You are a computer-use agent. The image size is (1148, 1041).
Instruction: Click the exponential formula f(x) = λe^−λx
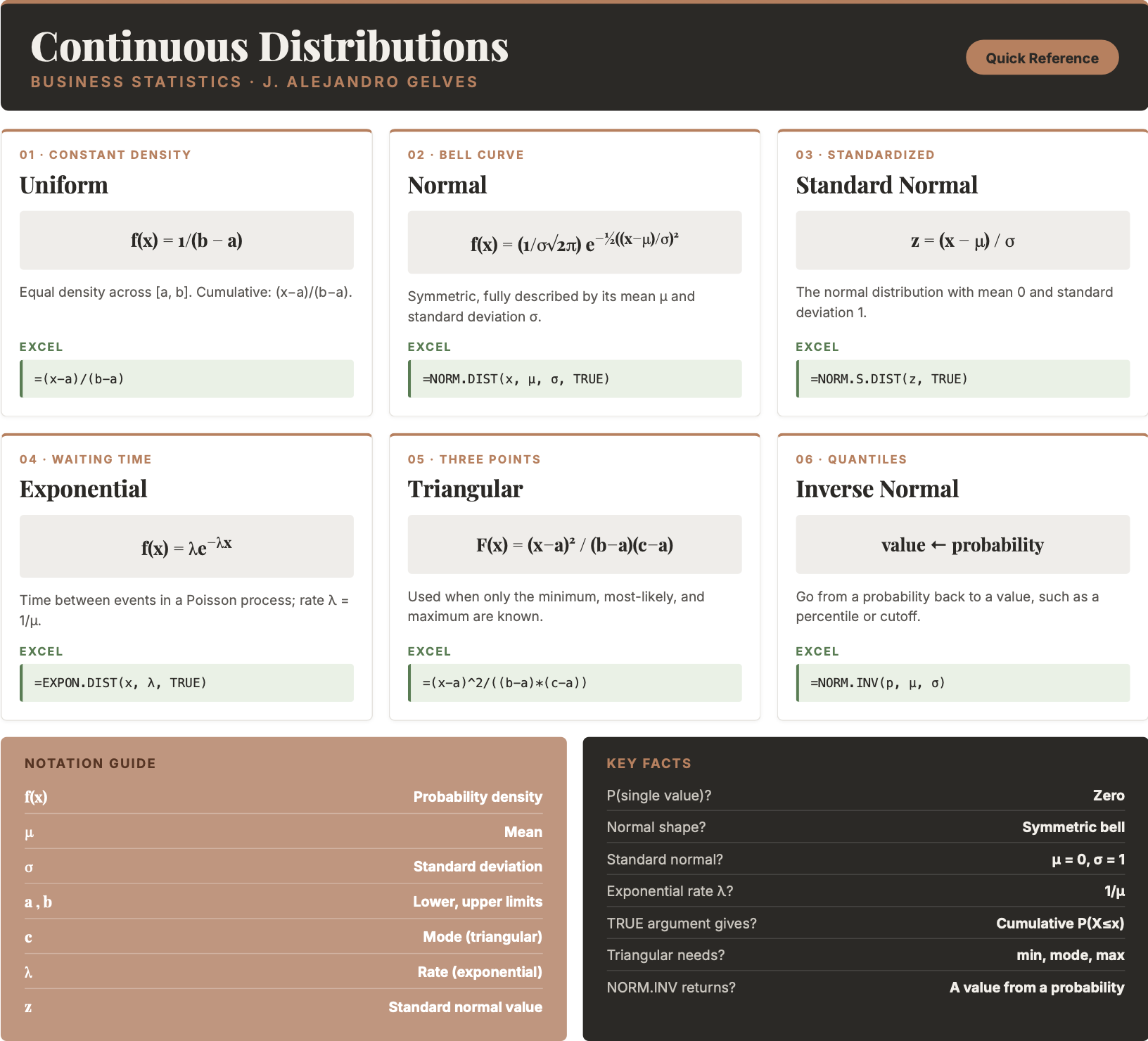186,546
